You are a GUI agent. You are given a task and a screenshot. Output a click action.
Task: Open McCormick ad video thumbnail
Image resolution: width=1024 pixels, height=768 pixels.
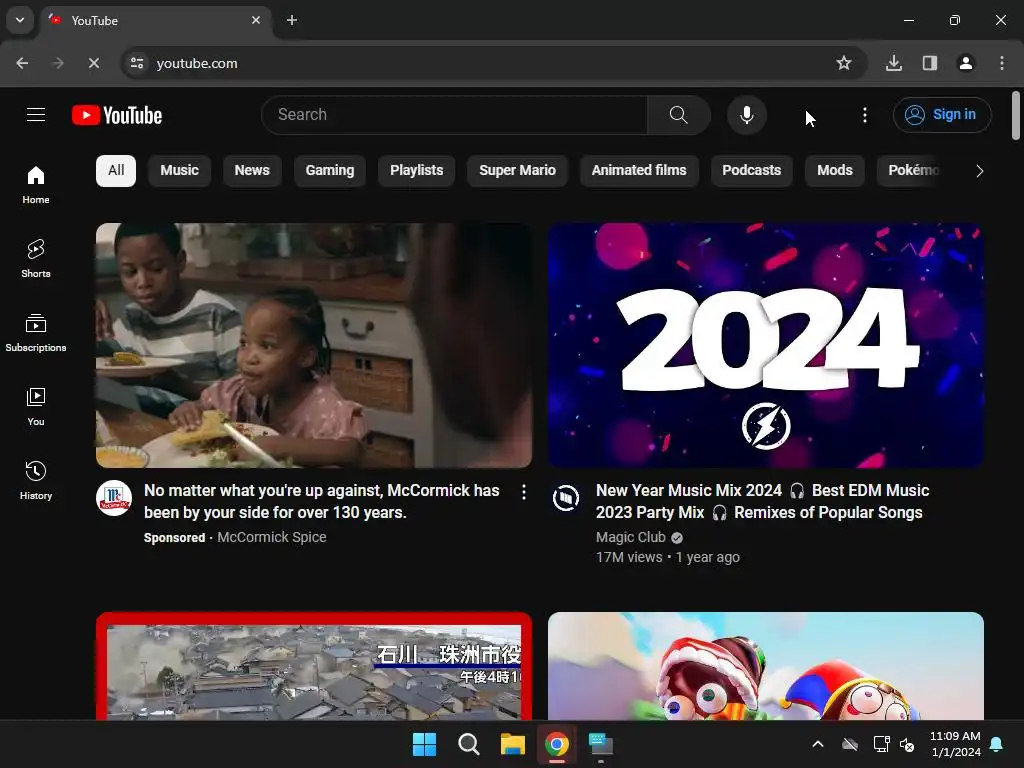pyautogui.click(x=314, y=345)
